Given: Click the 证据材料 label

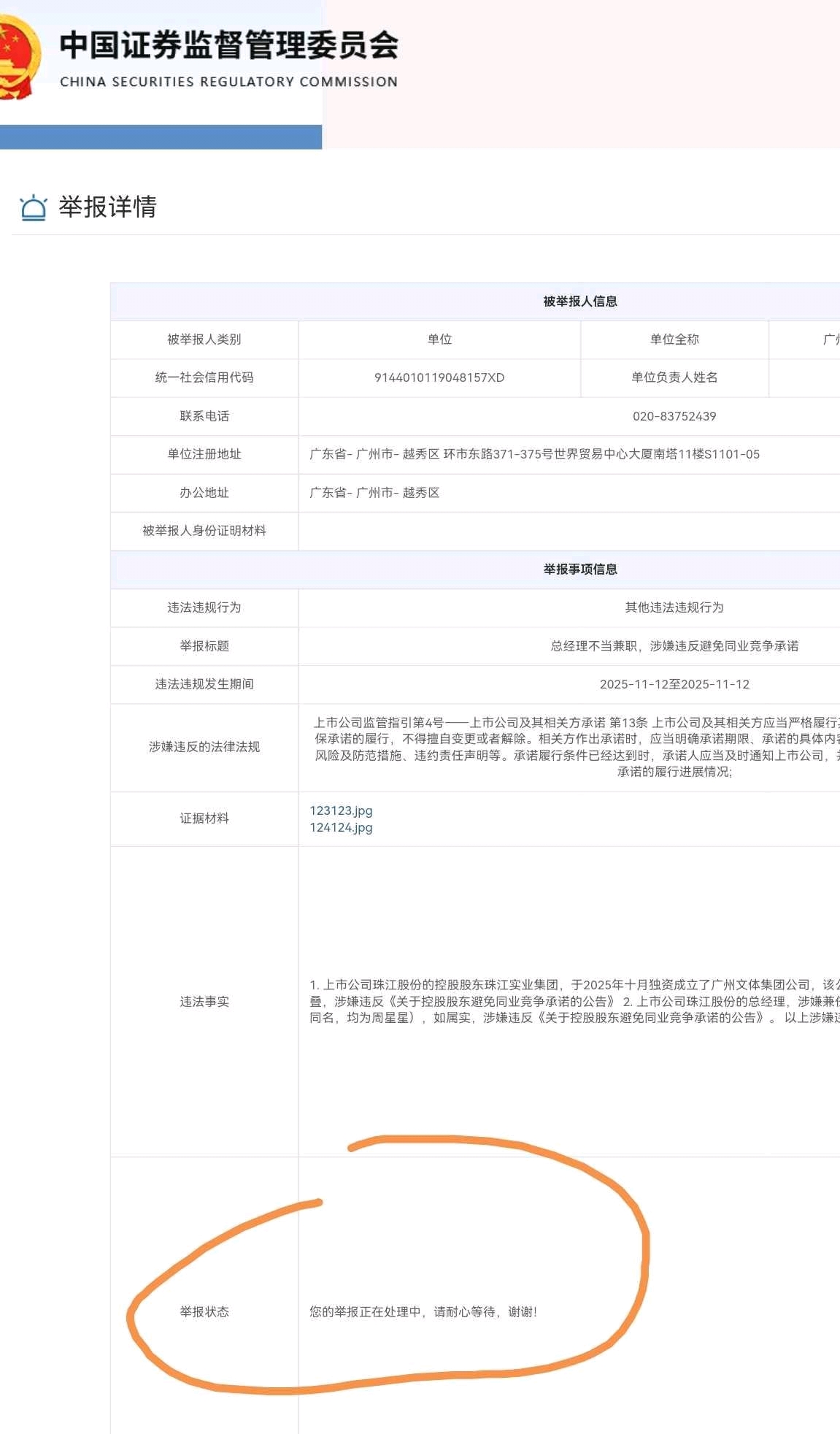Looking at the screenshot, I should pos(204,818).
